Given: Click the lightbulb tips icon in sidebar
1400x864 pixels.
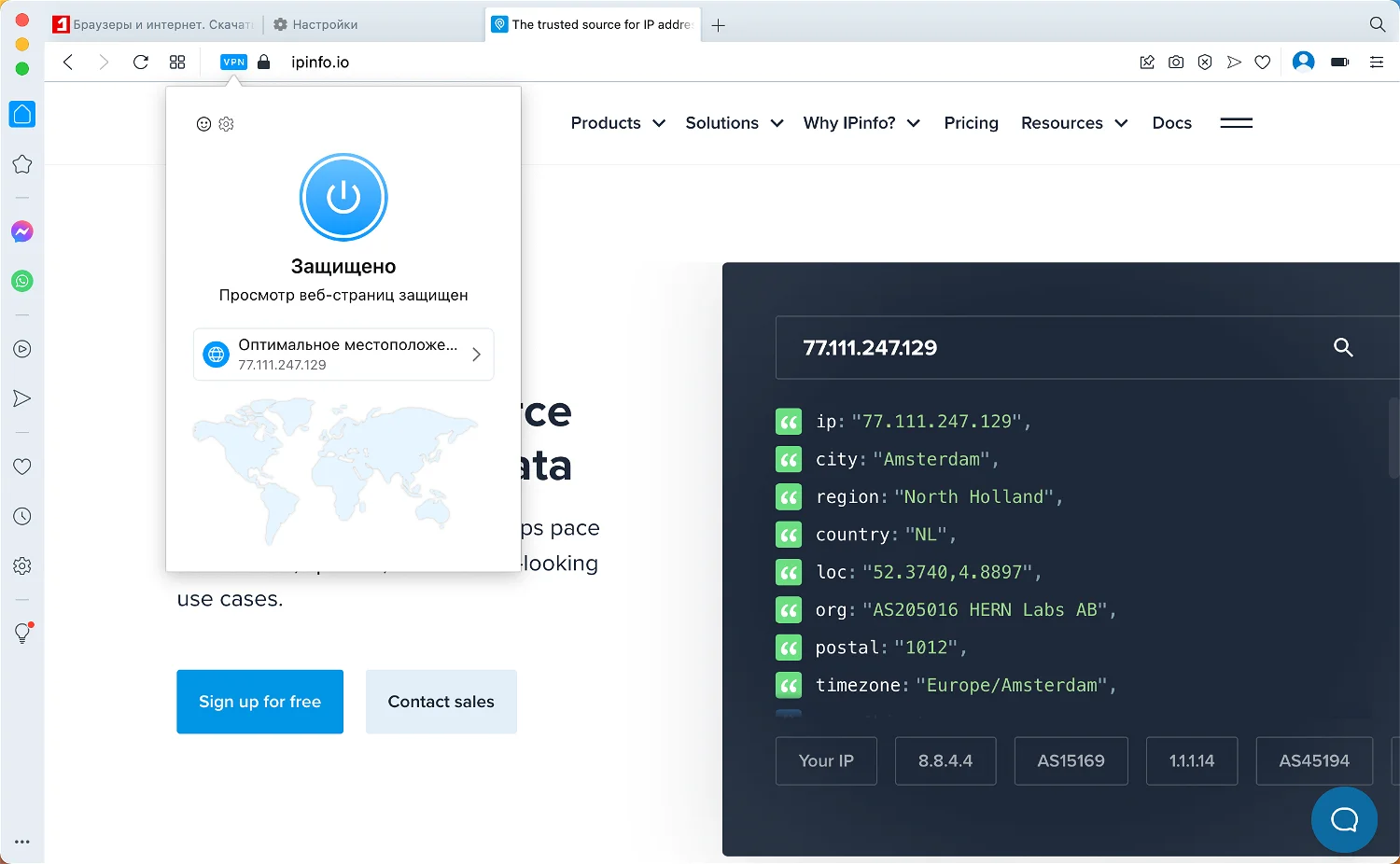Looking at the screenshot, I should 22,633.
